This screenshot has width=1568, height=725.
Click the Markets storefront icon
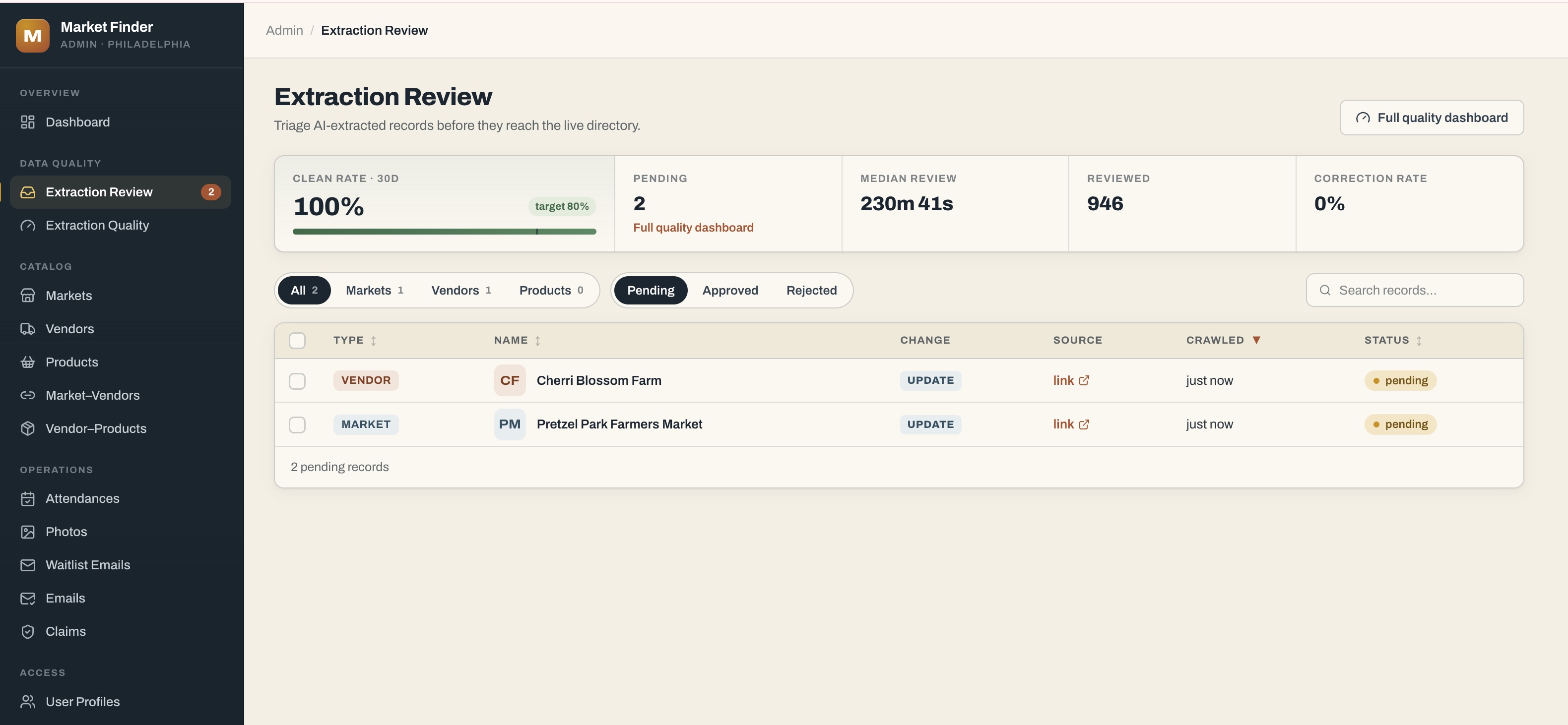(x=27, y=296)
